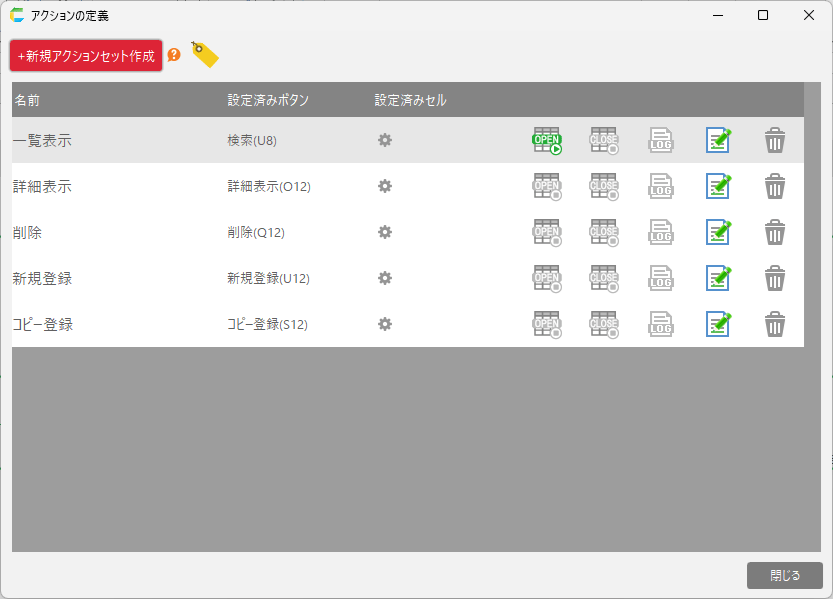The height and width of the screenshot is (599, 833).
Task: Open the LOG icon for 削除 row
Action: click(x=661, y=233)
